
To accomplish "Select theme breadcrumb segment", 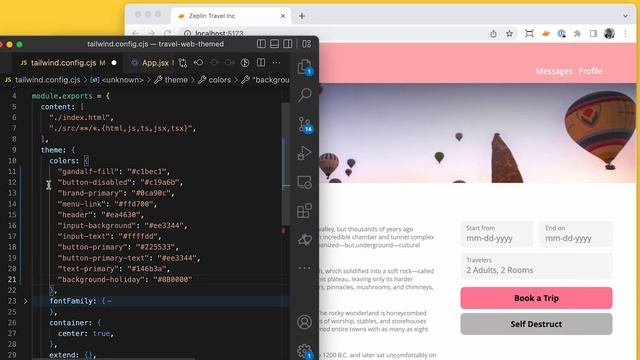I will click(x=171, y=80).
